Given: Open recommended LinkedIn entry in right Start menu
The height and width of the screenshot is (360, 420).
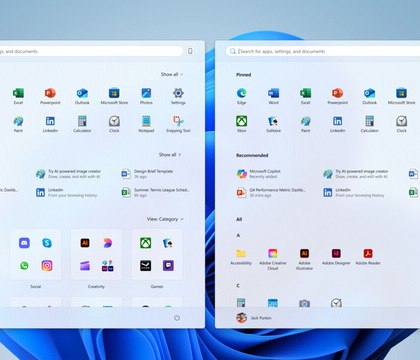Looking at the screenshot, I should pyautogui.click(x=354, y=192).
